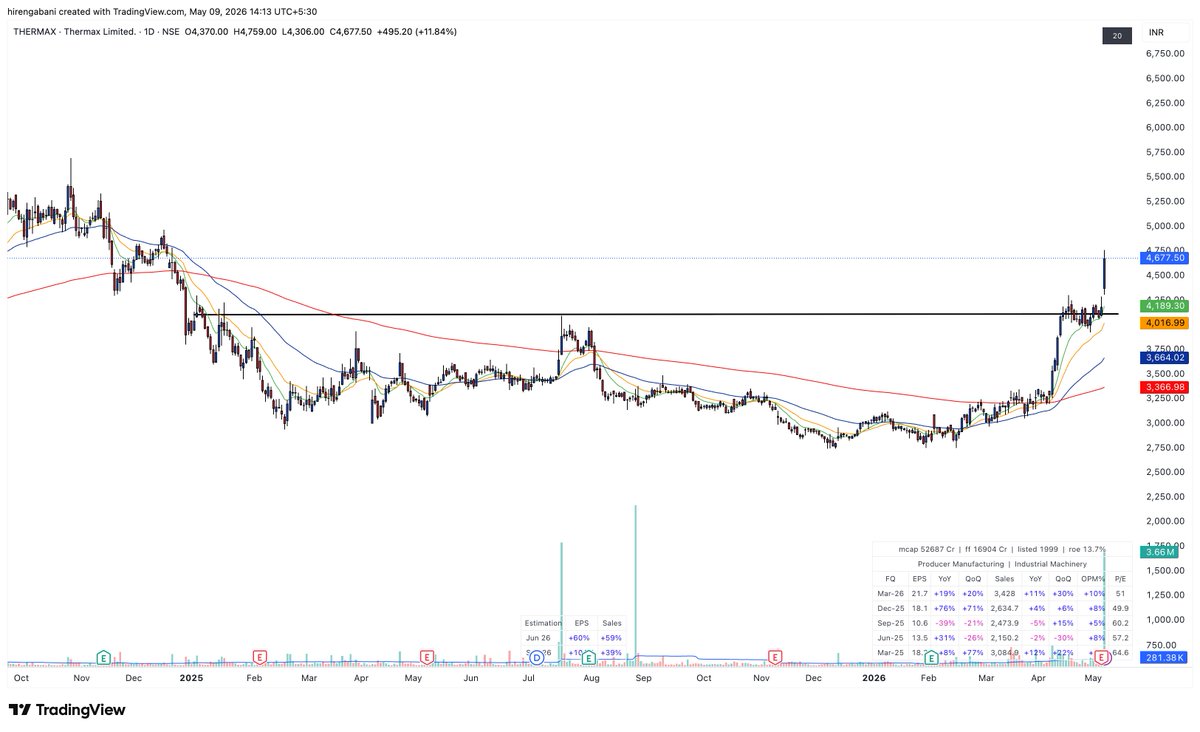Screen dimensions: 1200x732
Task: Click the Sales header in fundamentals table
Action: (x=1003, y=578)
